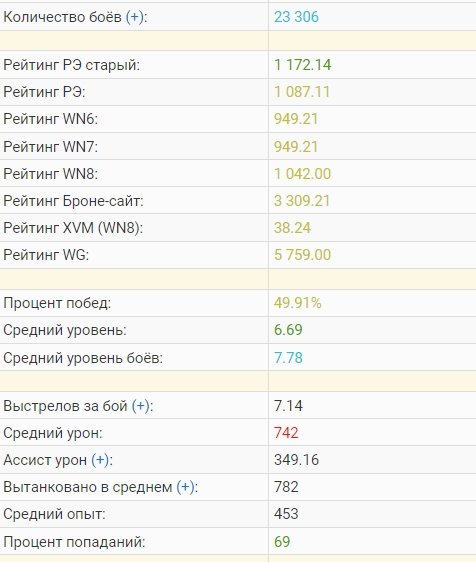476x562 pixels.
Task: Select the Рейтинг WN7 value 949.21
Action: (296, 147)
